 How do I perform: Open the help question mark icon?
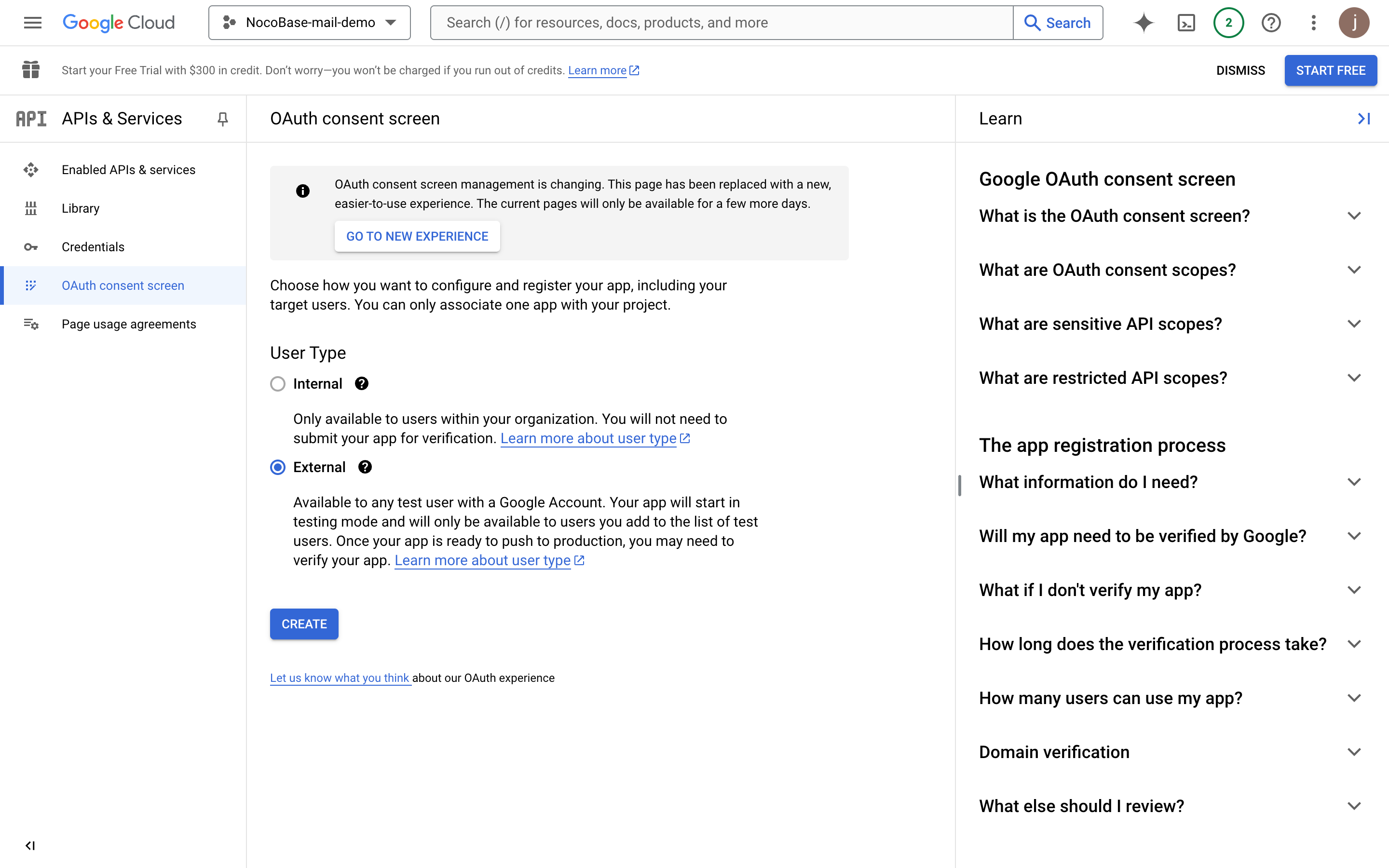click(1271, 22)
